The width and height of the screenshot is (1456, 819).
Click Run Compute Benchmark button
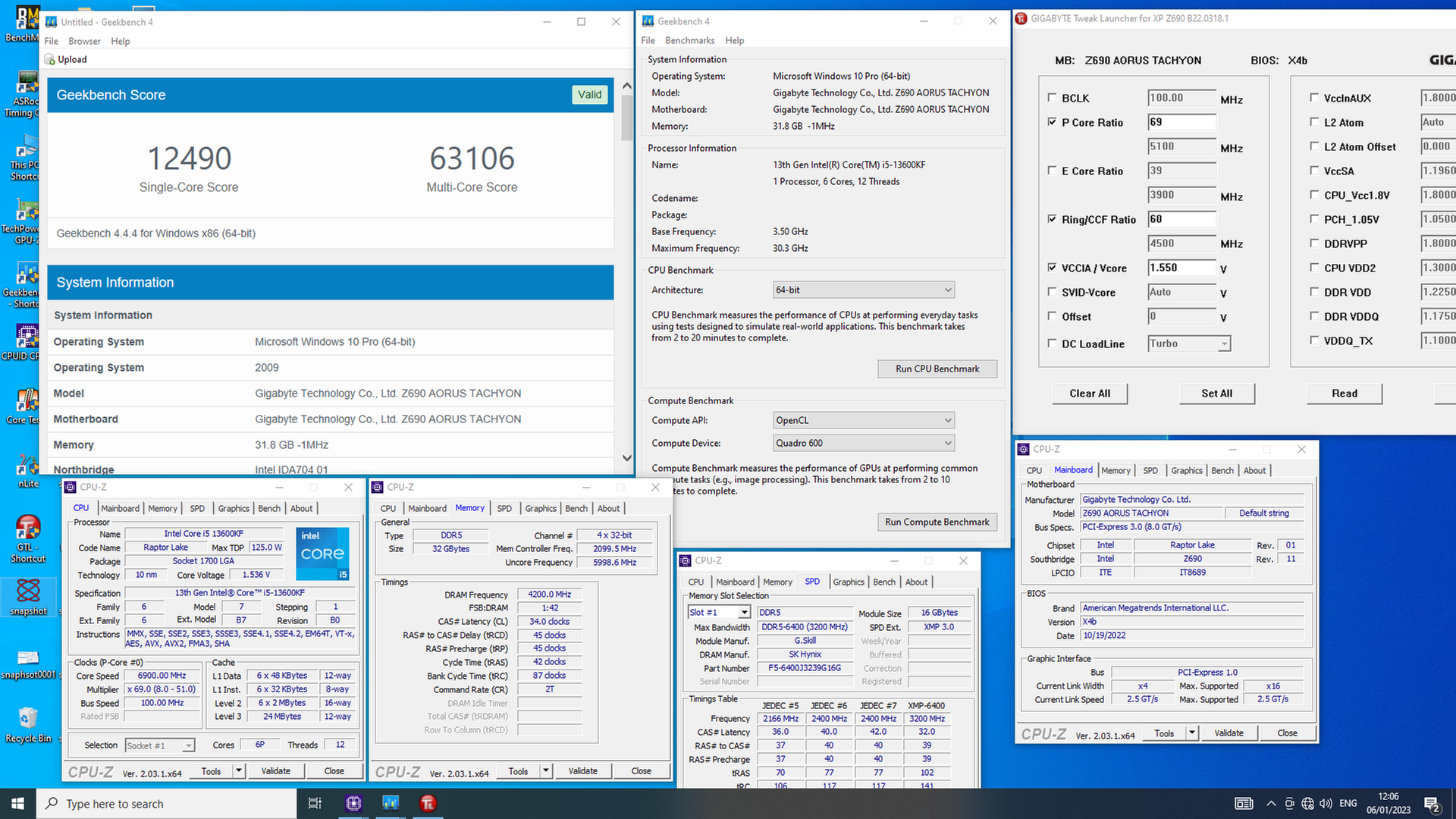pyautogui.click(x=937, y=522)
